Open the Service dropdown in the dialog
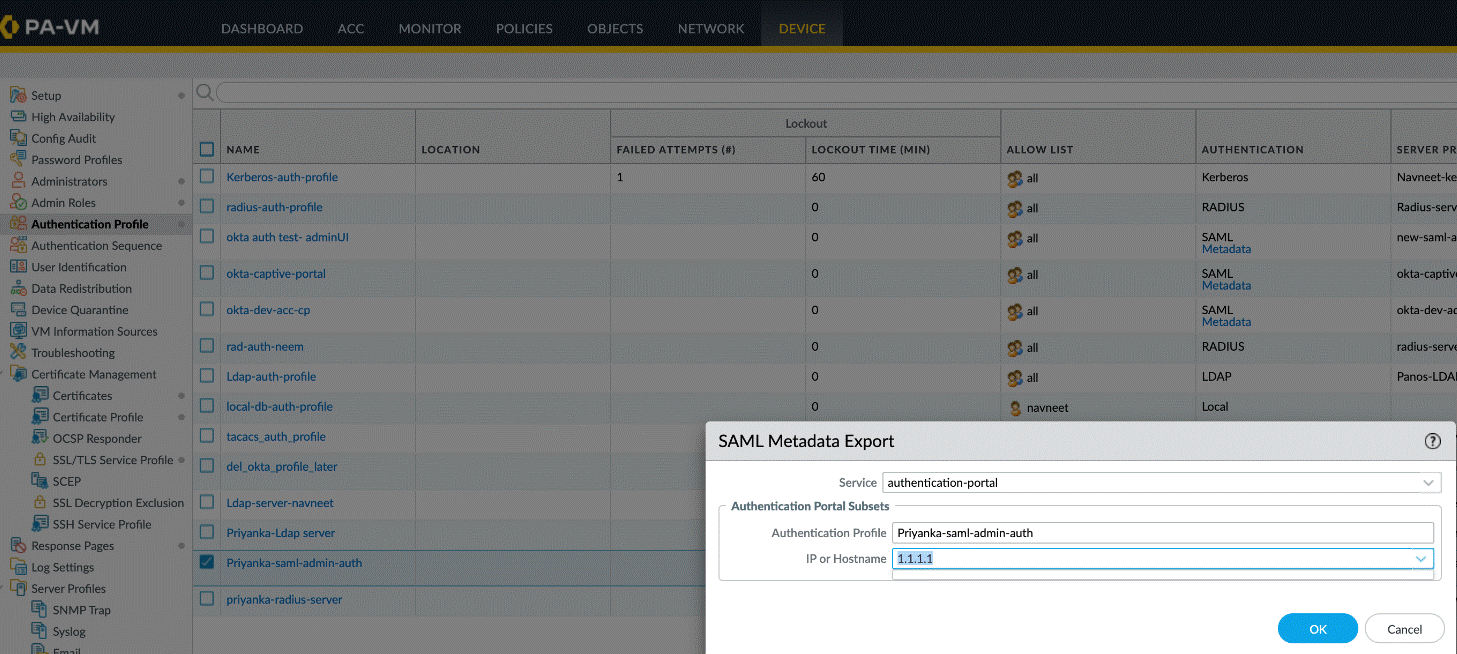1457x654 pixels. click(1427, 482)
